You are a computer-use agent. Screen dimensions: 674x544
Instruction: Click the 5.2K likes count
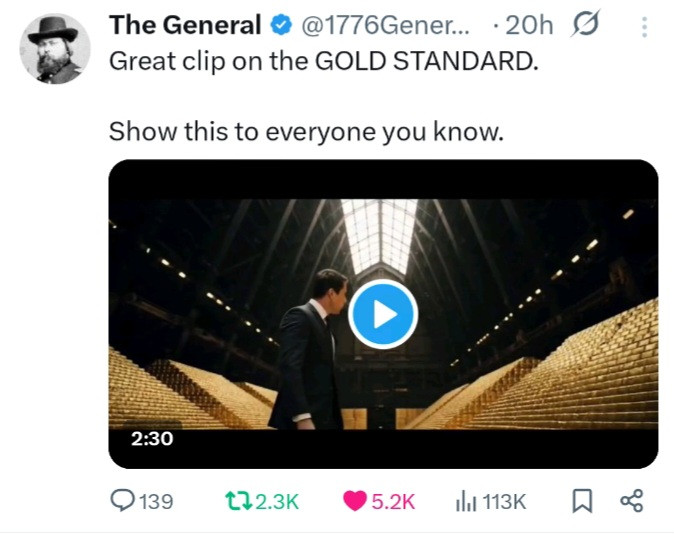pyautogui.click(x=393, y=501)
